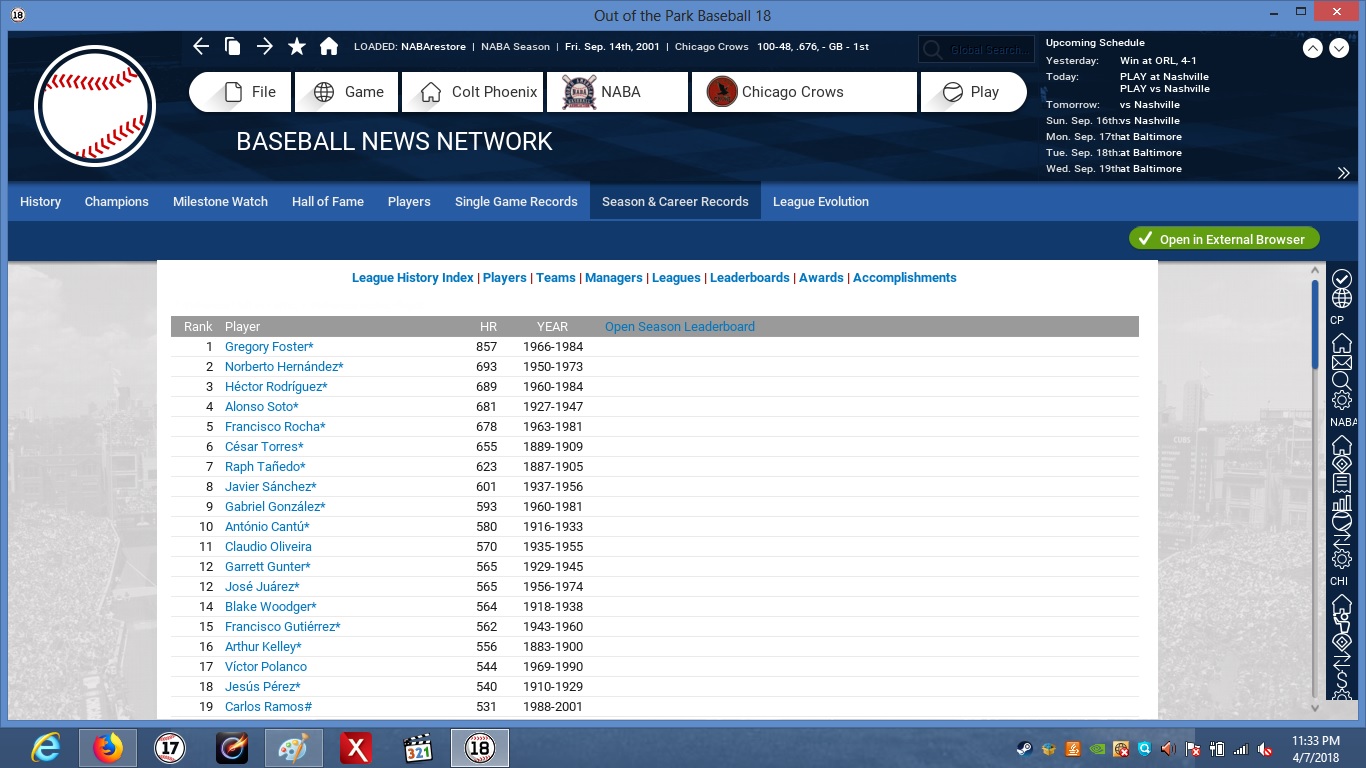Click the globe icon in right sidebar
1366x768 pixels.
(x=1341, y=299)
